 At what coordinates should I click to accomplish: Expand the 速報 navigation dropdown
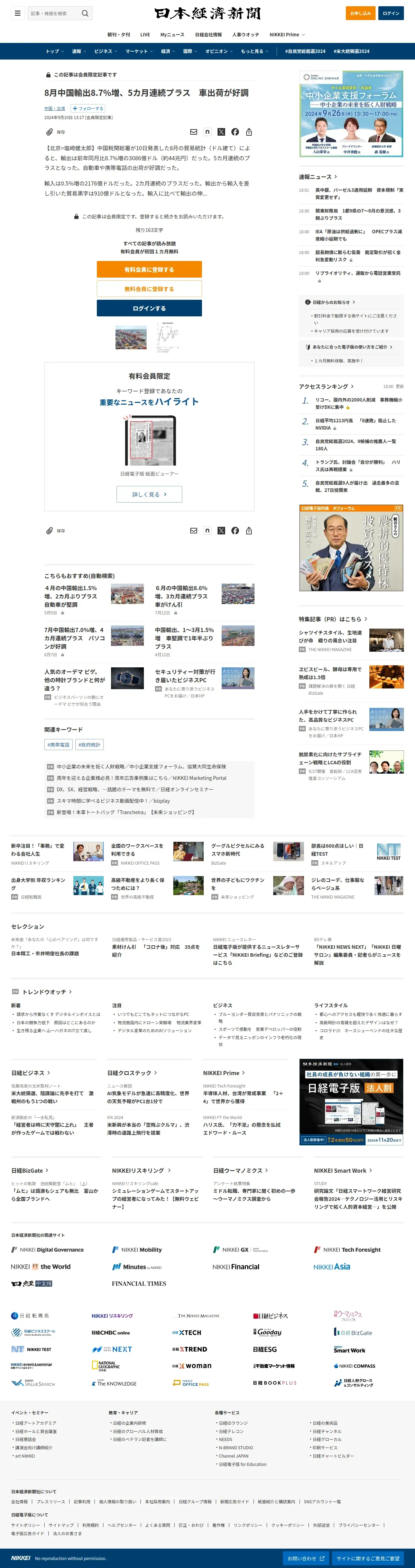click(x=79, y=51)
